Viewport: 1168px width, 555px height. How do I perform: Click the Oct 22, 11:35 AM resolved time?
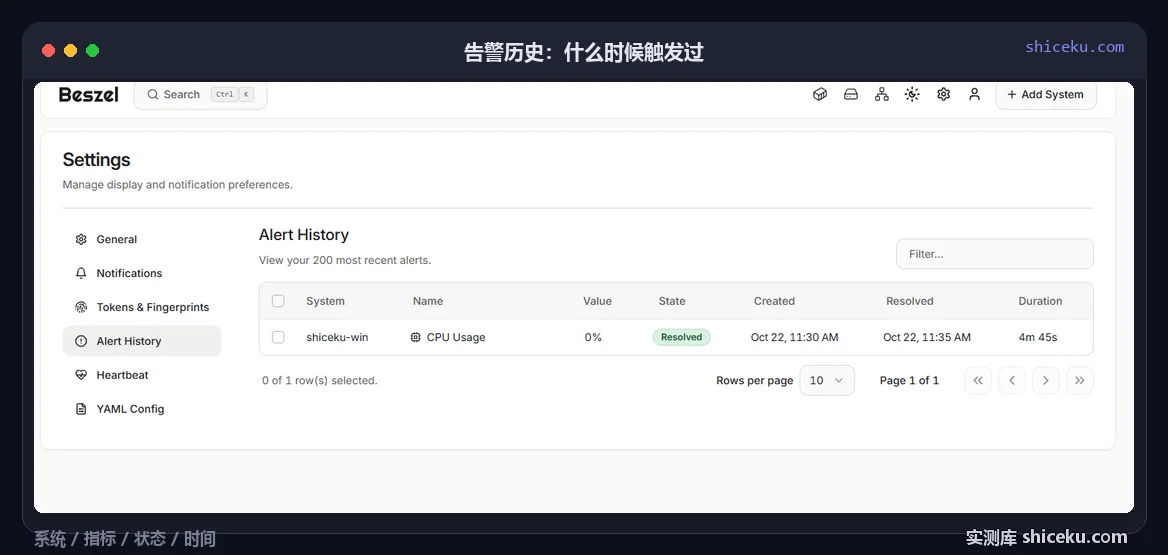(x=927, y=337)
